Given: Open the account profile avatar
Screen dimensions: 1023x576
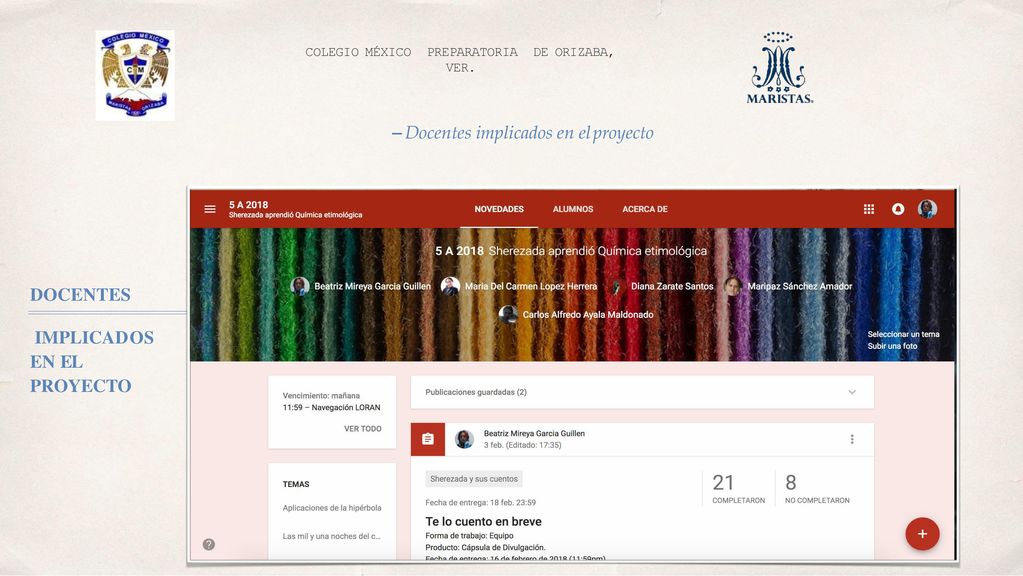Looking at the screenshot, I should [x=927, y=209].
